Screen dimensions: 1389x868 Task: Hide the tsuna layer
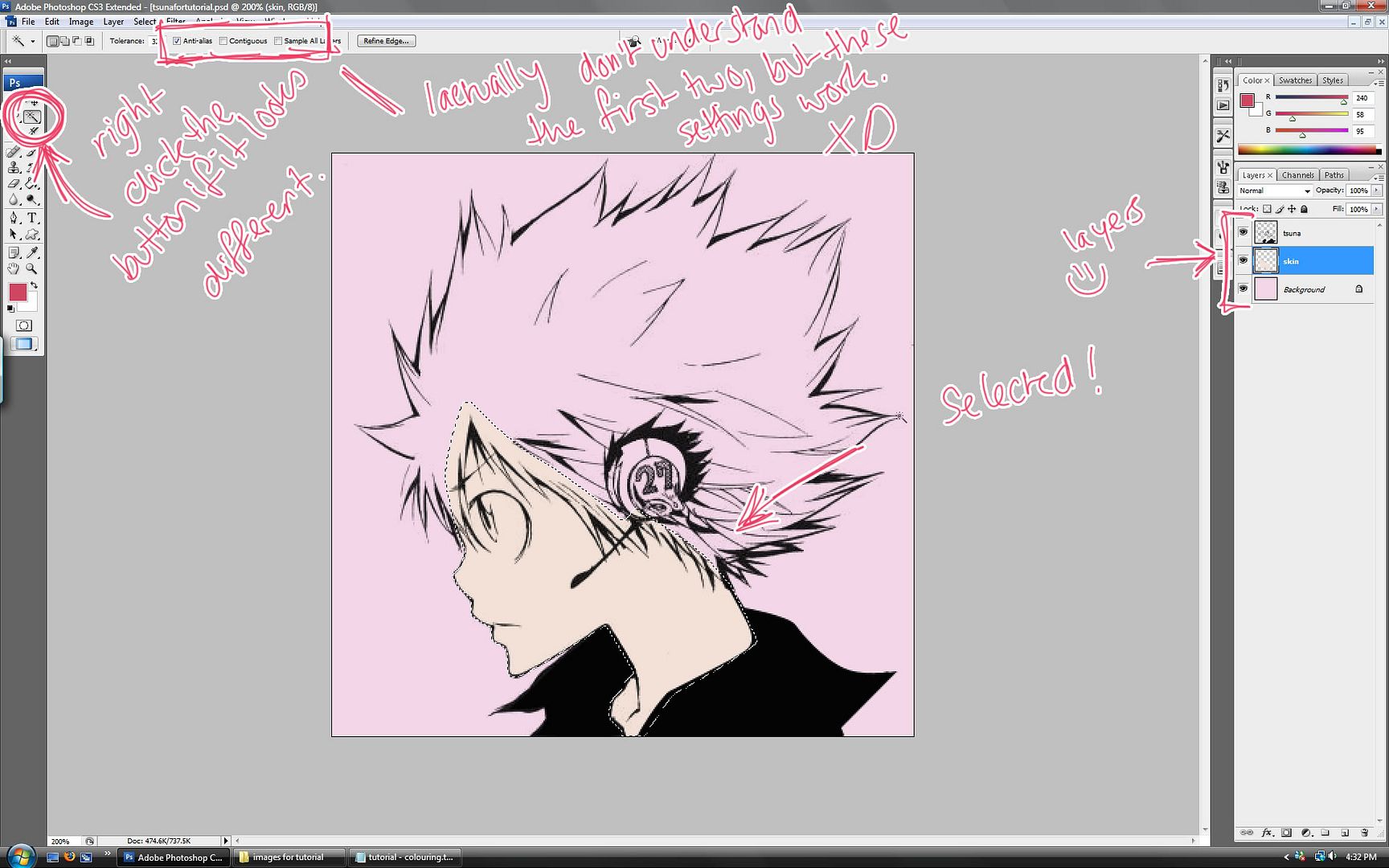click(x=1244, y=232)
